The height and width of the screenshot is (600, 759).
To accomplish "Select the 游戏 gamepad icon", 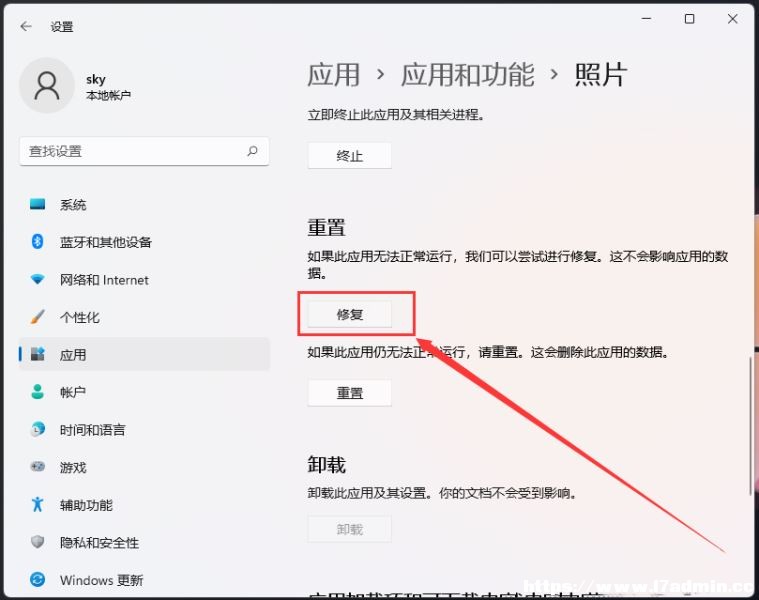I will point(37,467).
